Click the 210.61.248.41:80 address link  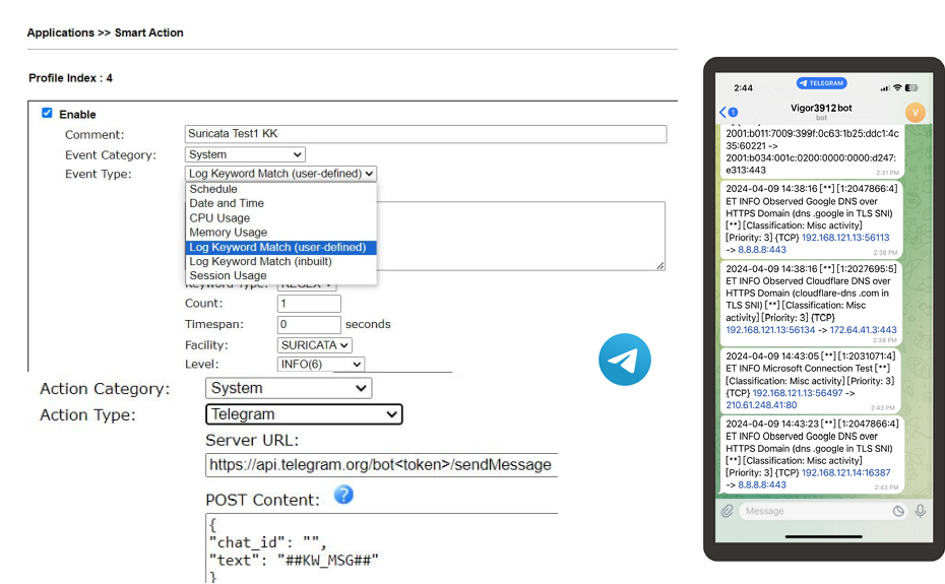coord(761,405)
